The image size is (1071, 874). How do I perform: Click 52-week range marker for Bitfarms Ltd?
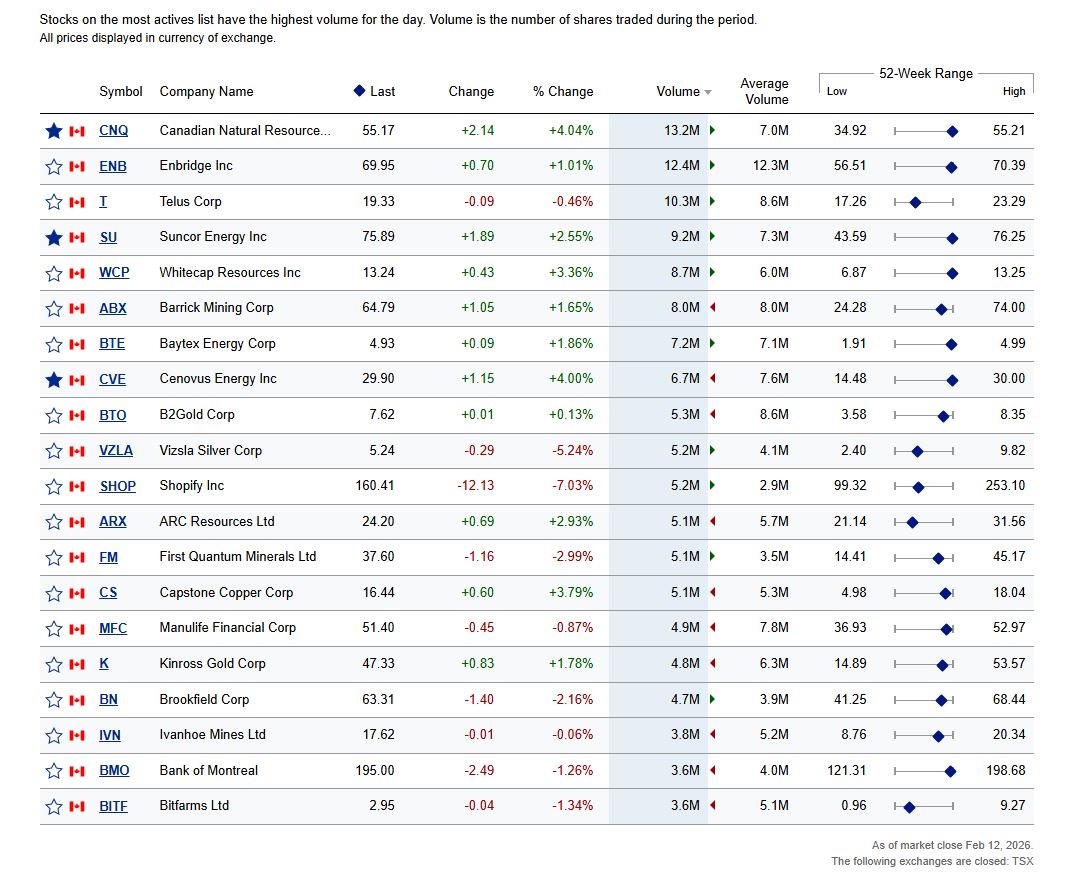click(909, 807)
